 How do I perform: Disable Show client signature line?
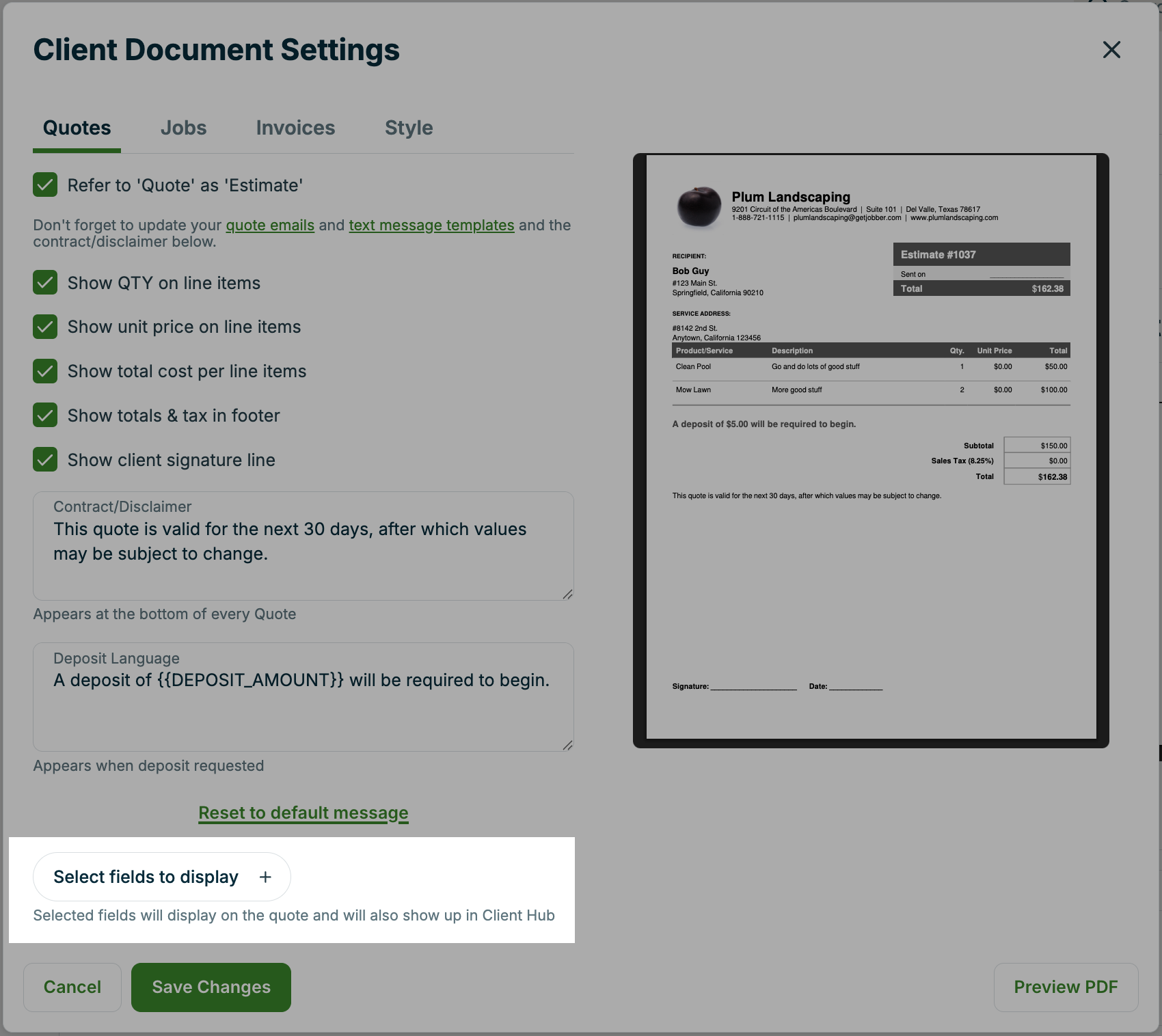tap(44, 459)
